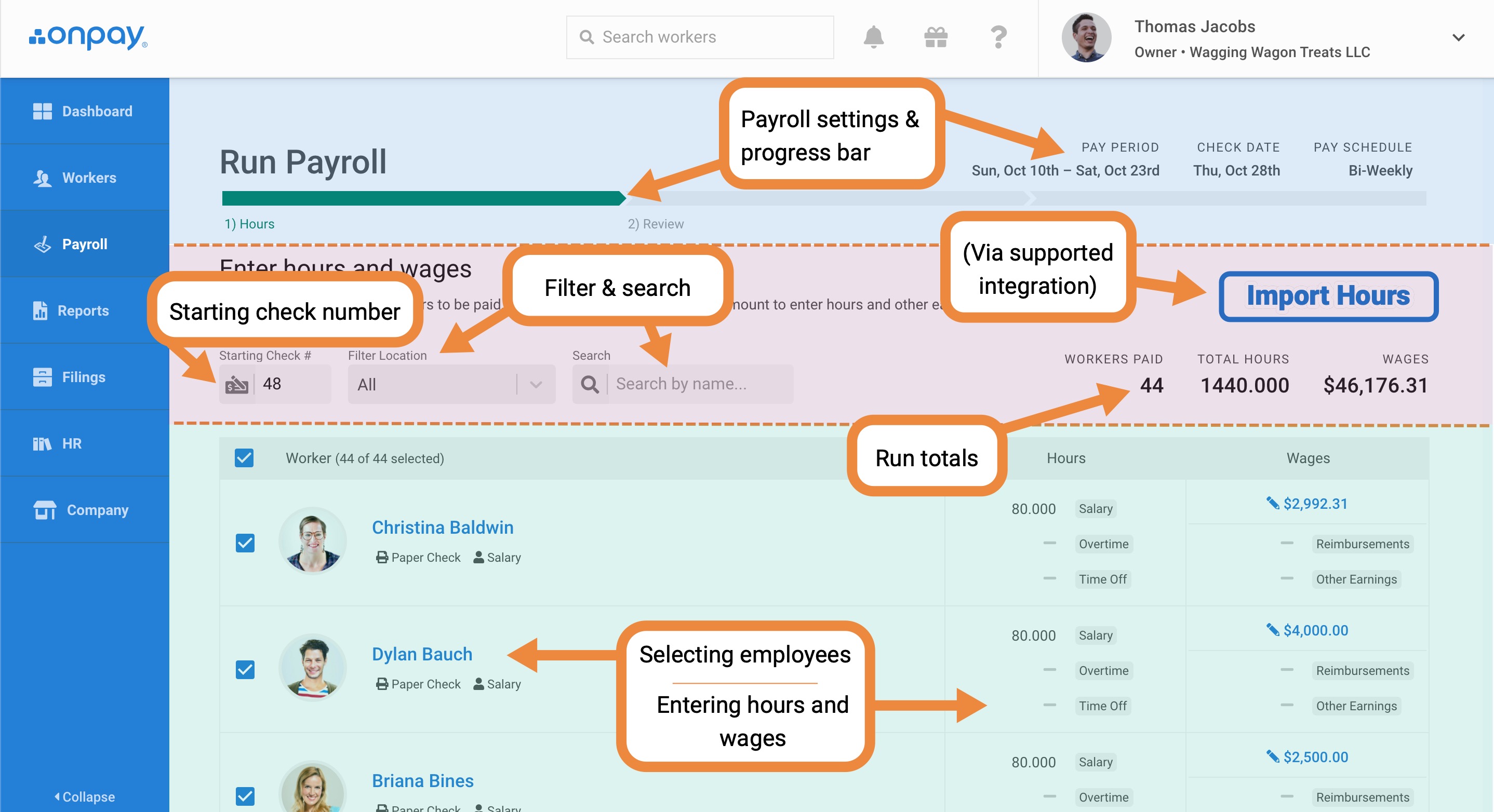Open Workers section in sidebar
The image size is (1494, 812).
[85, 178]
